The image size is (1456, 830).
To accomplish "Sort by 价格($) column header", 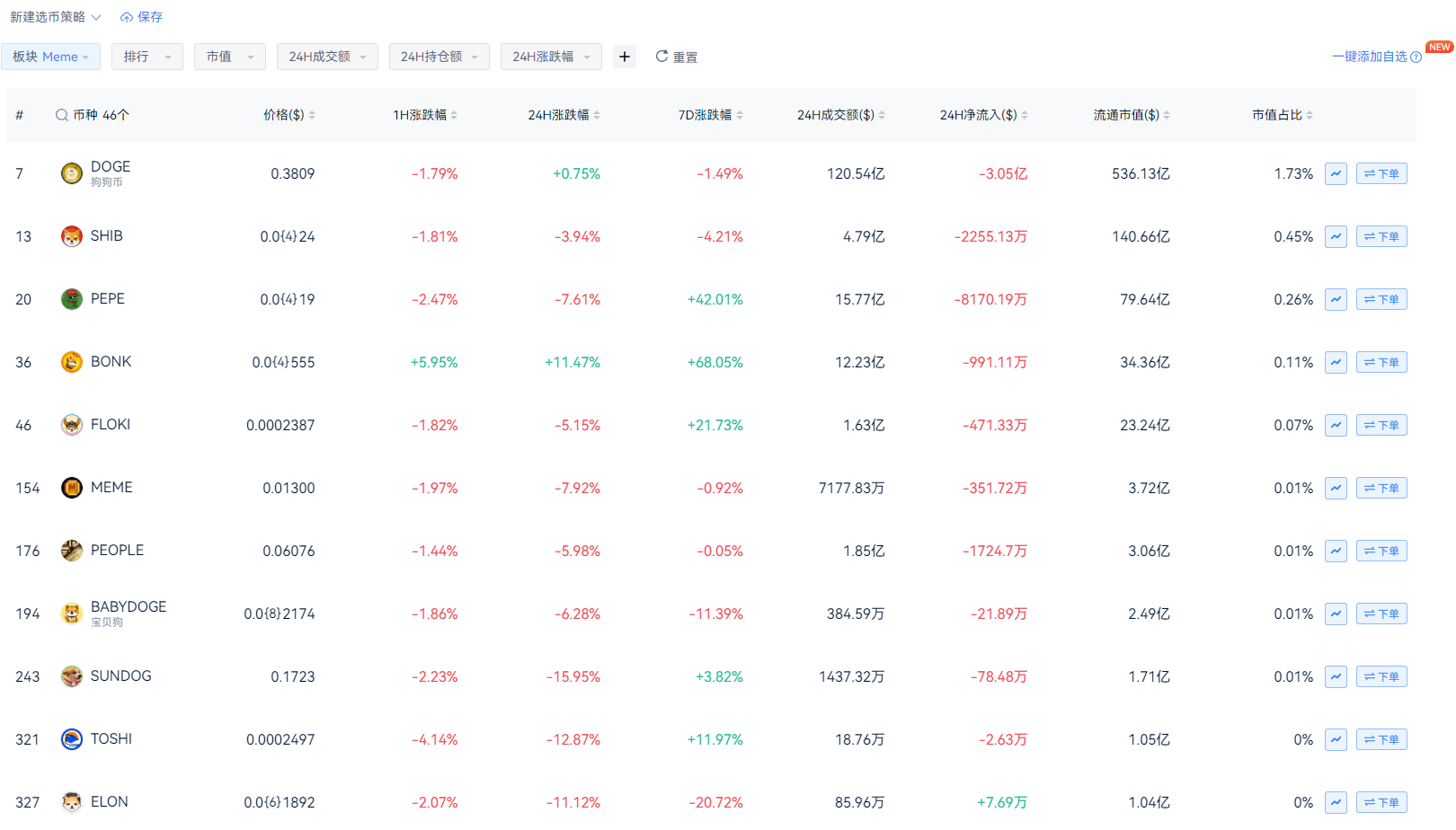I will point(289,115).
